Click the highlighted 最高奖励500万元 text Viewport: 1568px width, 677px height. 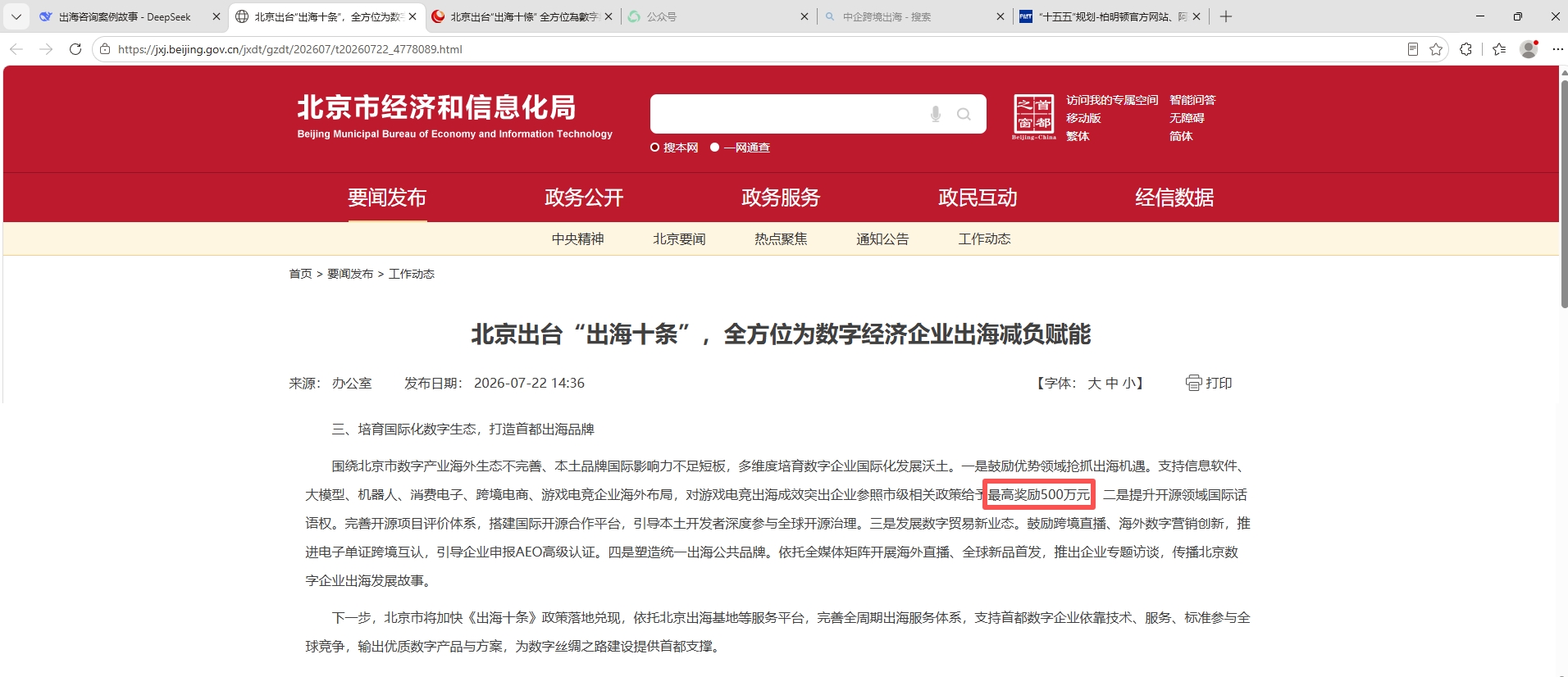pos(1039,494)
